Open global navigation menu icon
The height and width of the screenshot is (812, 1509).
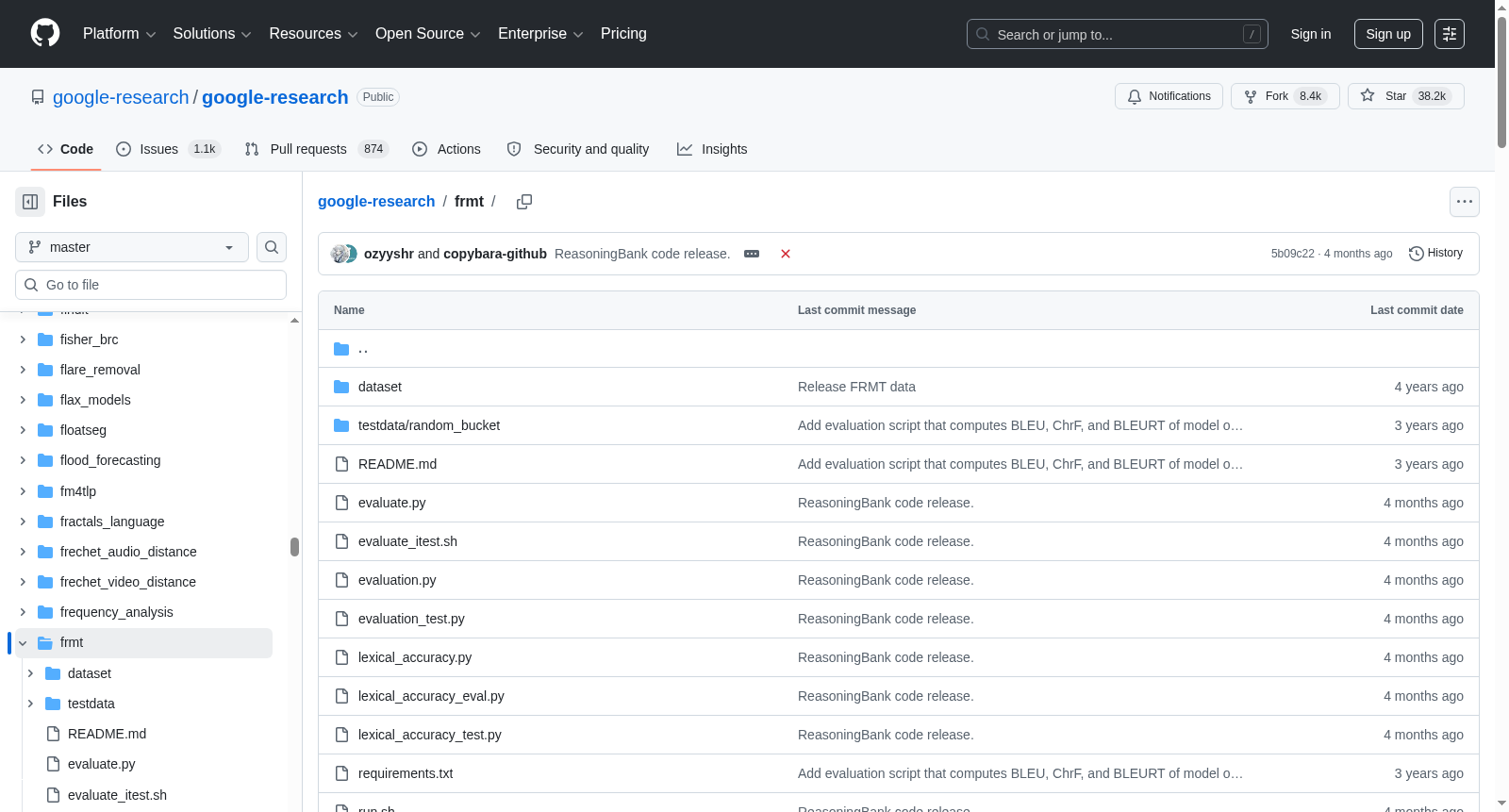pos(1450,34)
